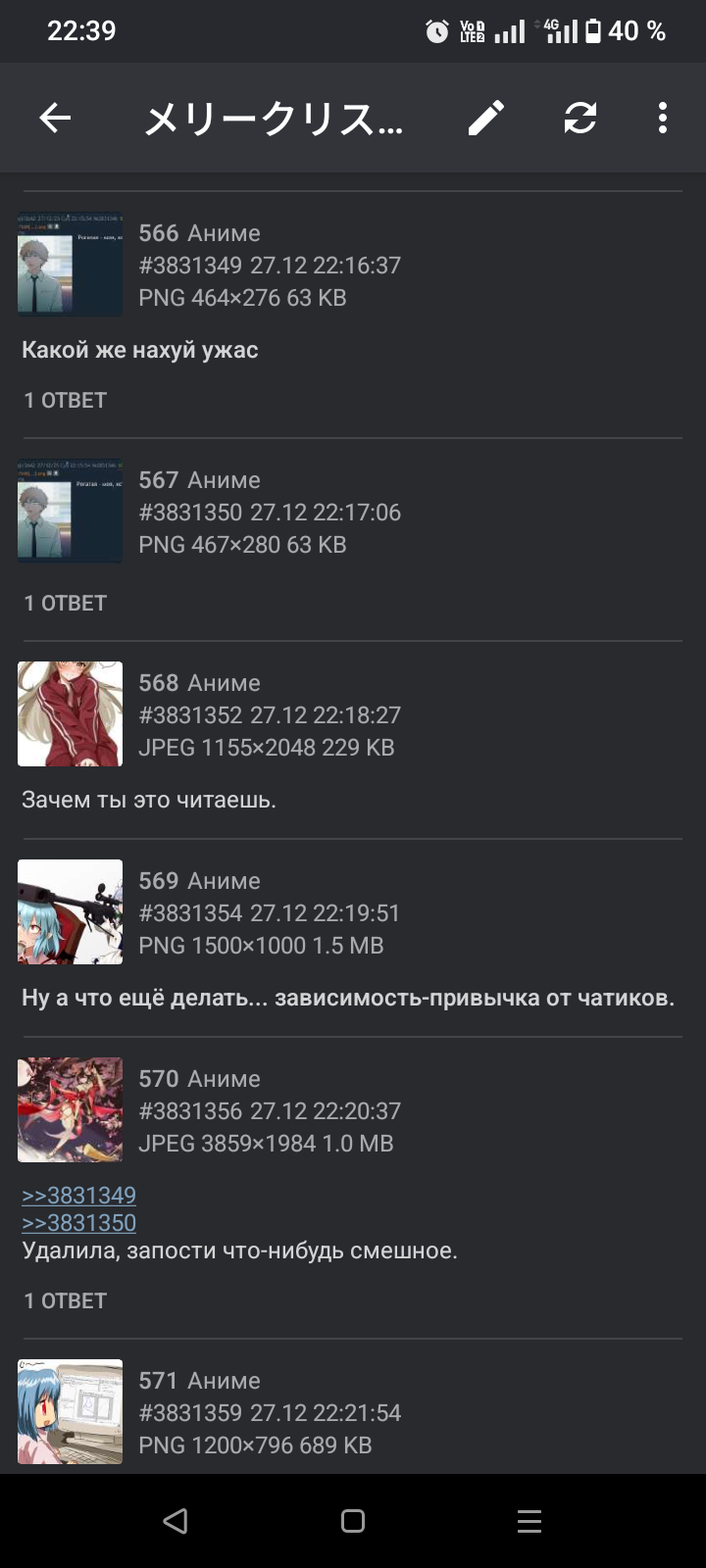Open sniper rifle thumbnail of post 569
The image size is (706, 1568).
71,911
